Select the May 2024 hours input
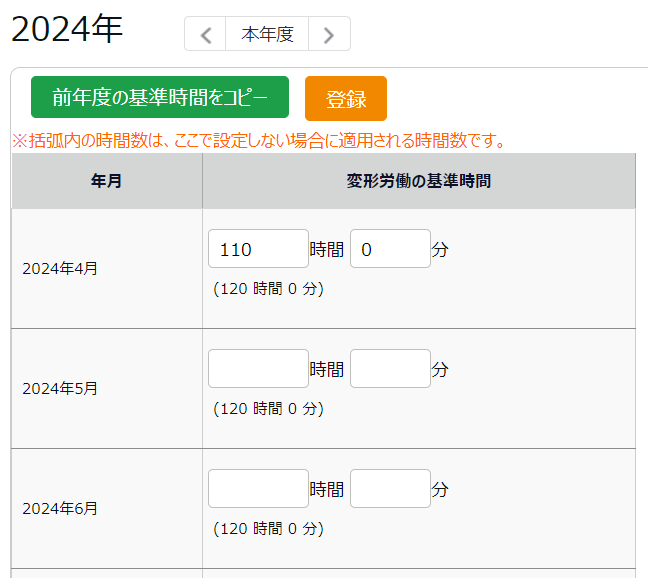The height and width of the screenshot is (578, 648). [258, 369]
